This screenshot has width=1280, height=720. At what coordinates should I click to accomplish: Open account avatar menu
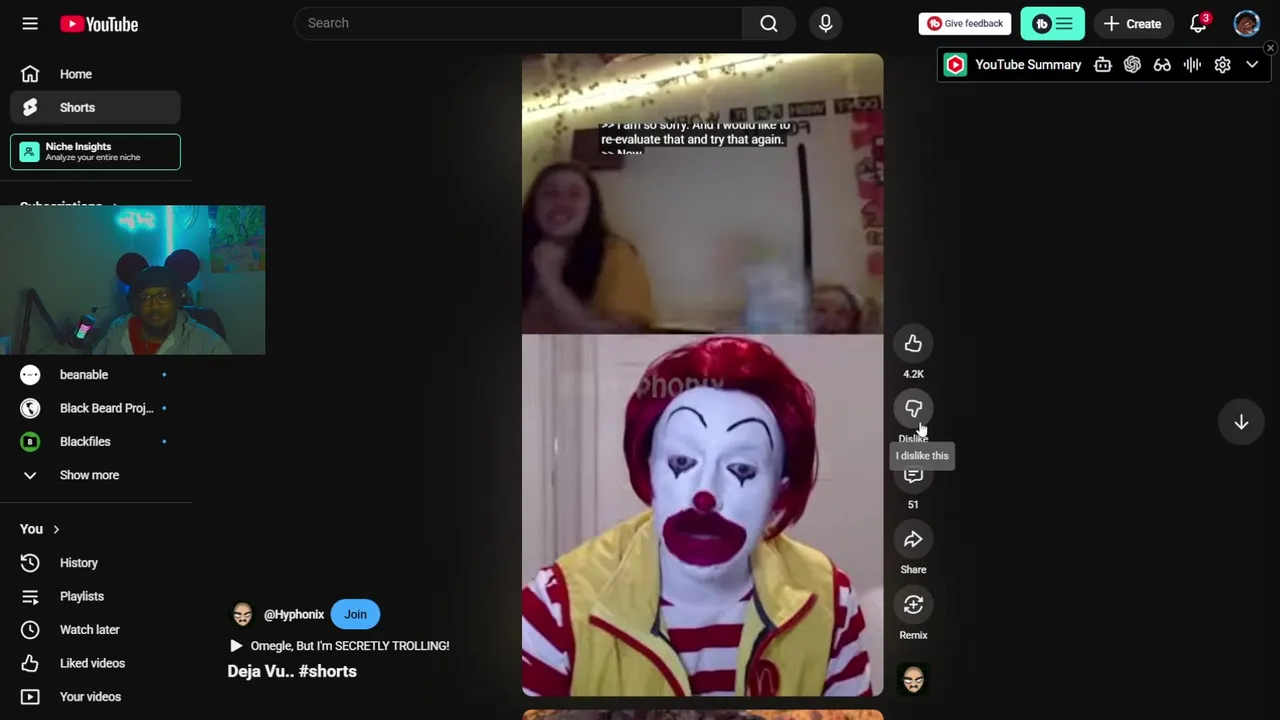(1246, 24)
